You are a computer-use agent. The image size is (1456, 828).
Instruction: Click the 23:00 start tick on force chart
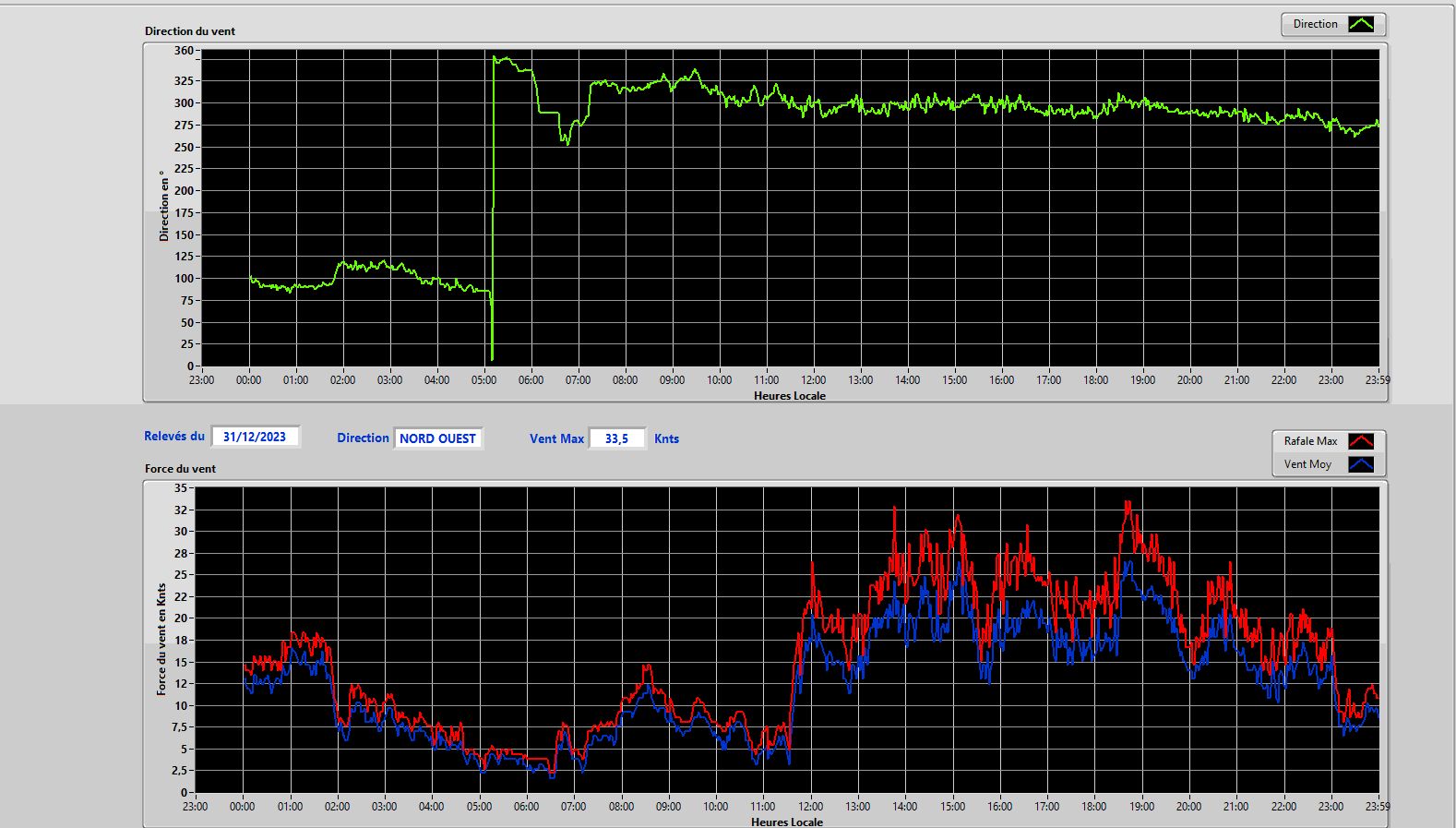[195, 807]
